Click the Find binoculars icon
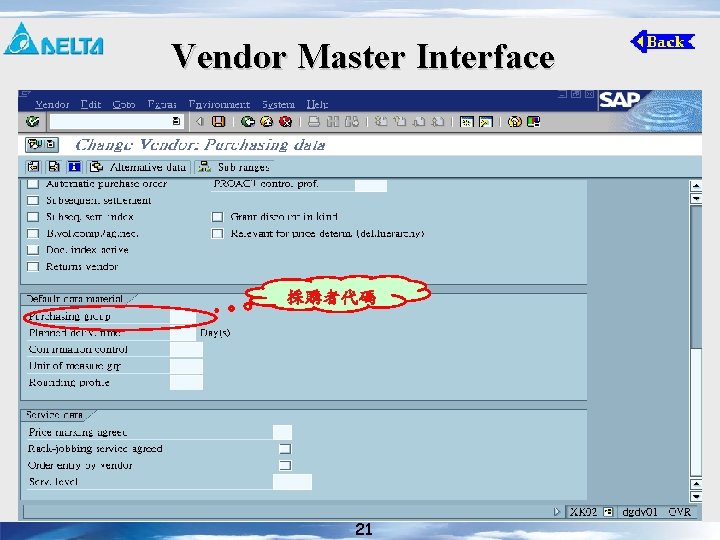 click(333, 122)
